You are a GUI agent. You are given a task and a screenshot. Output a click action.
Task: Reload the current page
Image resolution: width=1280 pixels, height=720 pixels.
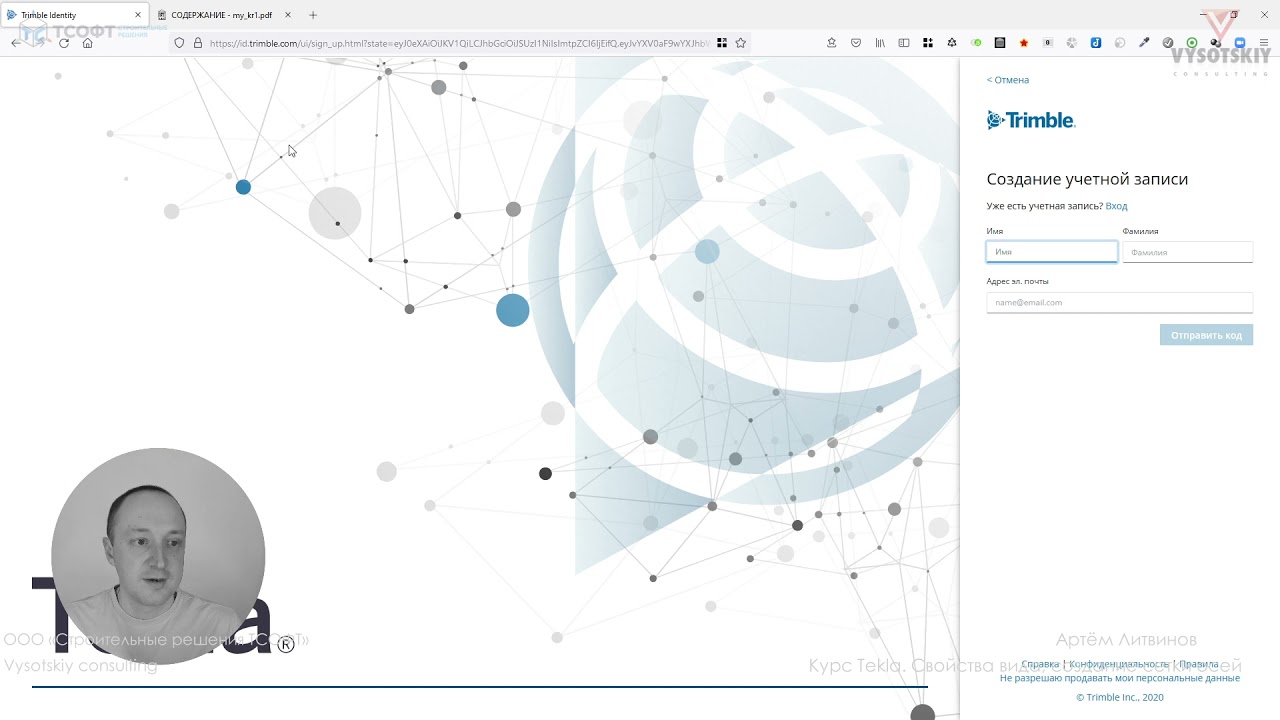(x=64, y=43)
